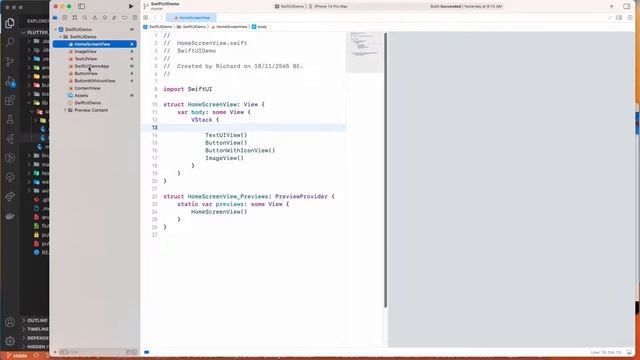Screen dimensions: 640x360
Task: Open ButtonView file in navigator
Action: coord(86,73)
